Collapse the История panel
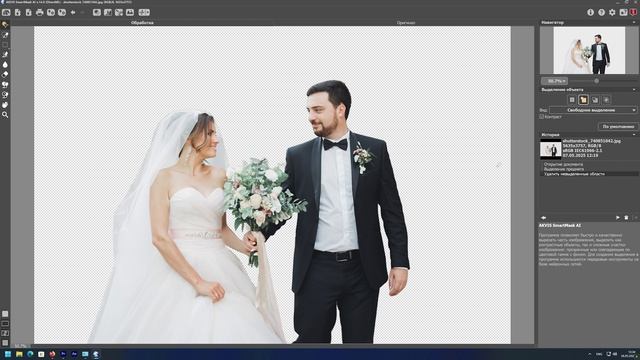 [634, 135]
